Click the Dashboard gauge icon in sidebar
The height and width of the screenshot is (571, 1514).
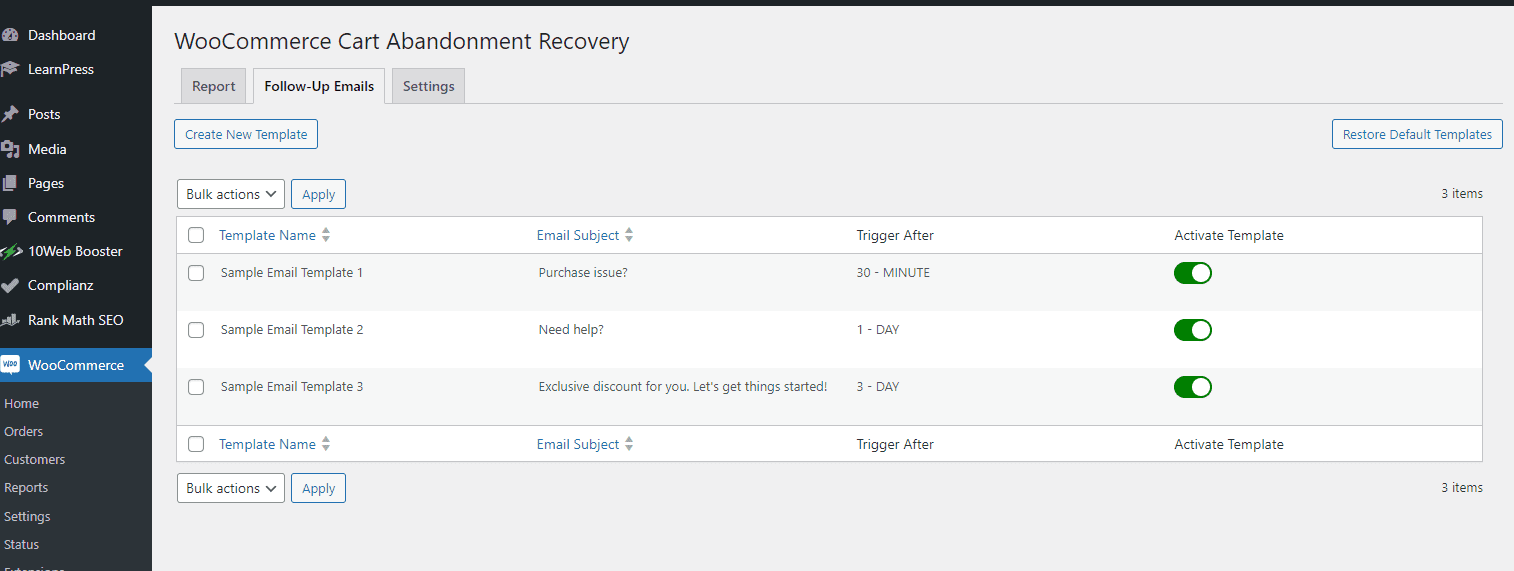click(x=10, y=35)
